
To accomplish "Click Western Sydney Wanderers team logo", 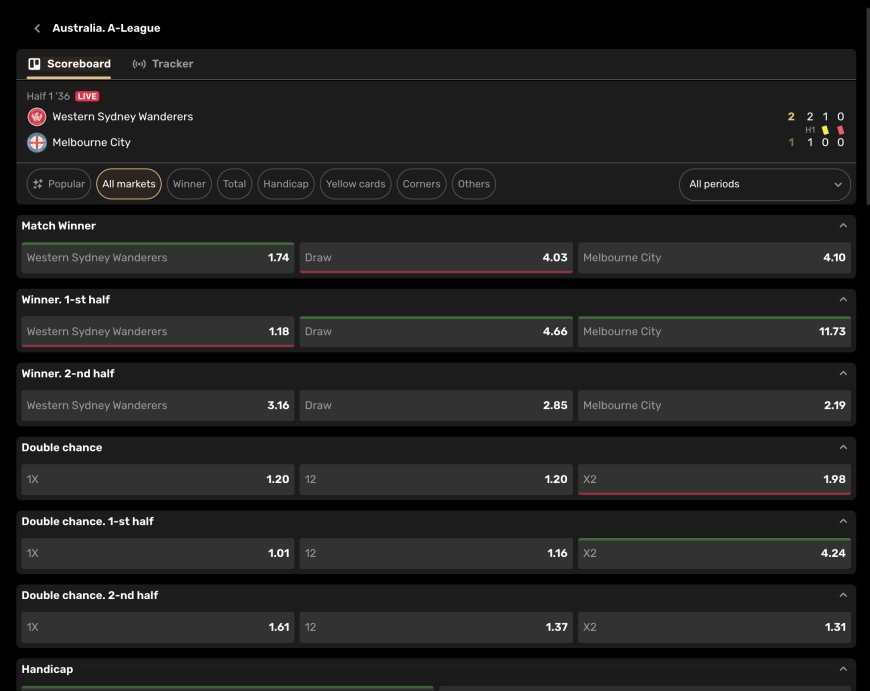I will click(37, 117).
